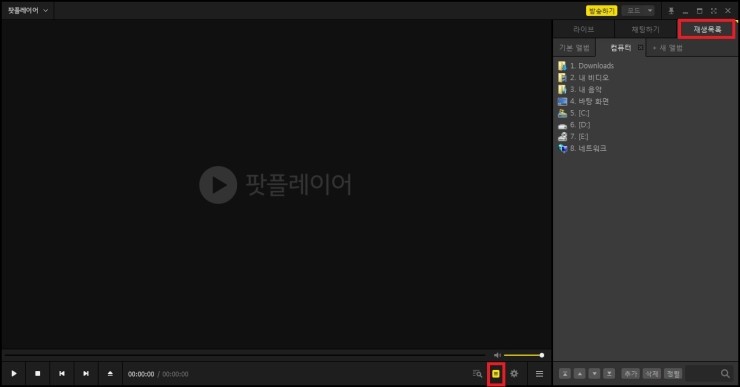
Task: Move selected item to top of playlist
Action: point(565,374)
